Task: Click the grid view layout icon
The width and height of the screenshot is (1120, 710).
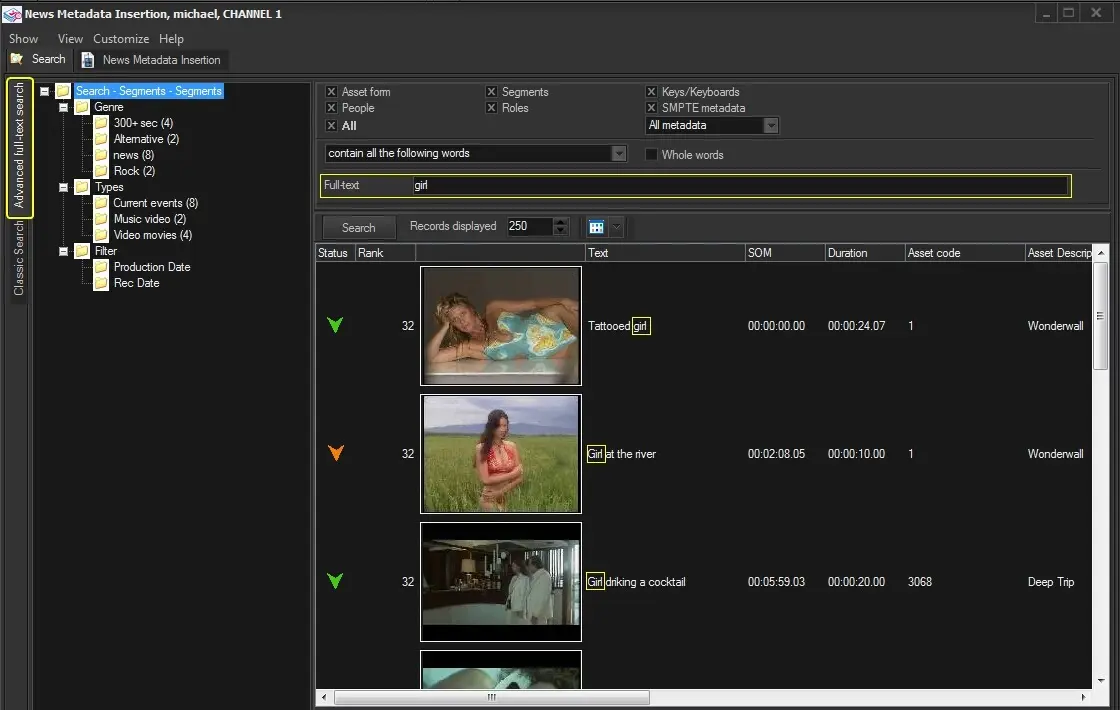Action: 596,227
